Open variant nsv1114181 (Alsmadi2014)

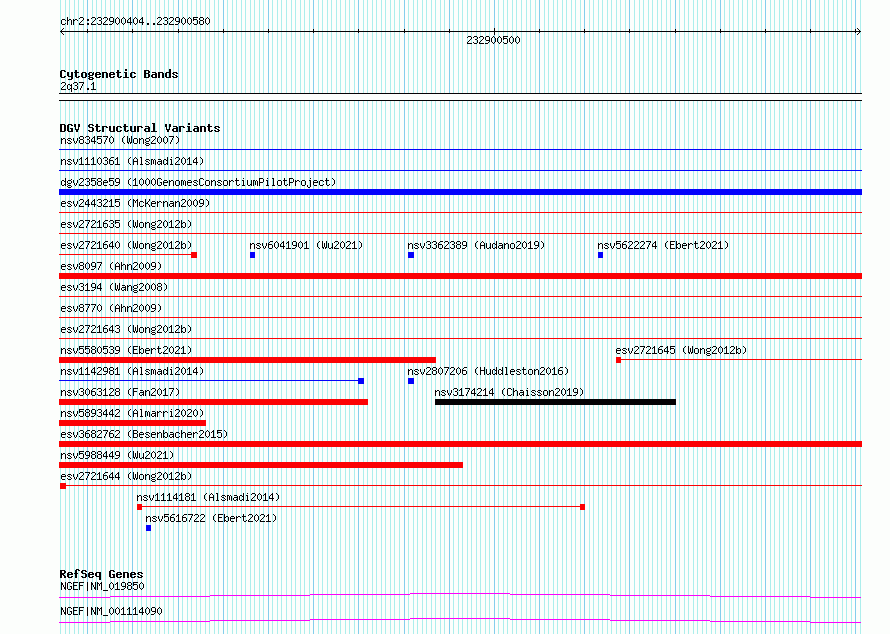[x=208, y=497]
